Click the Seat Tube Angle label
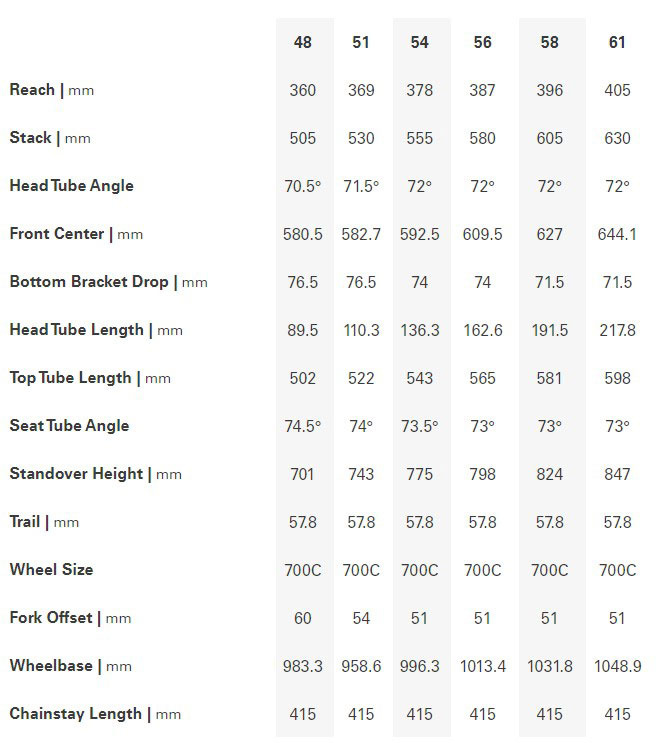 coord(69,426)
